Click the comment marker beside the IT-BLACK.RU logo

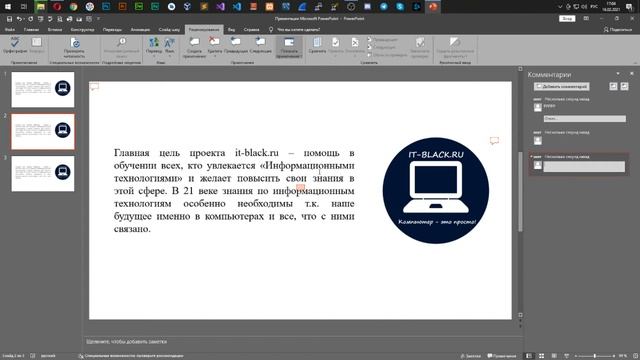tap(494, 141)
